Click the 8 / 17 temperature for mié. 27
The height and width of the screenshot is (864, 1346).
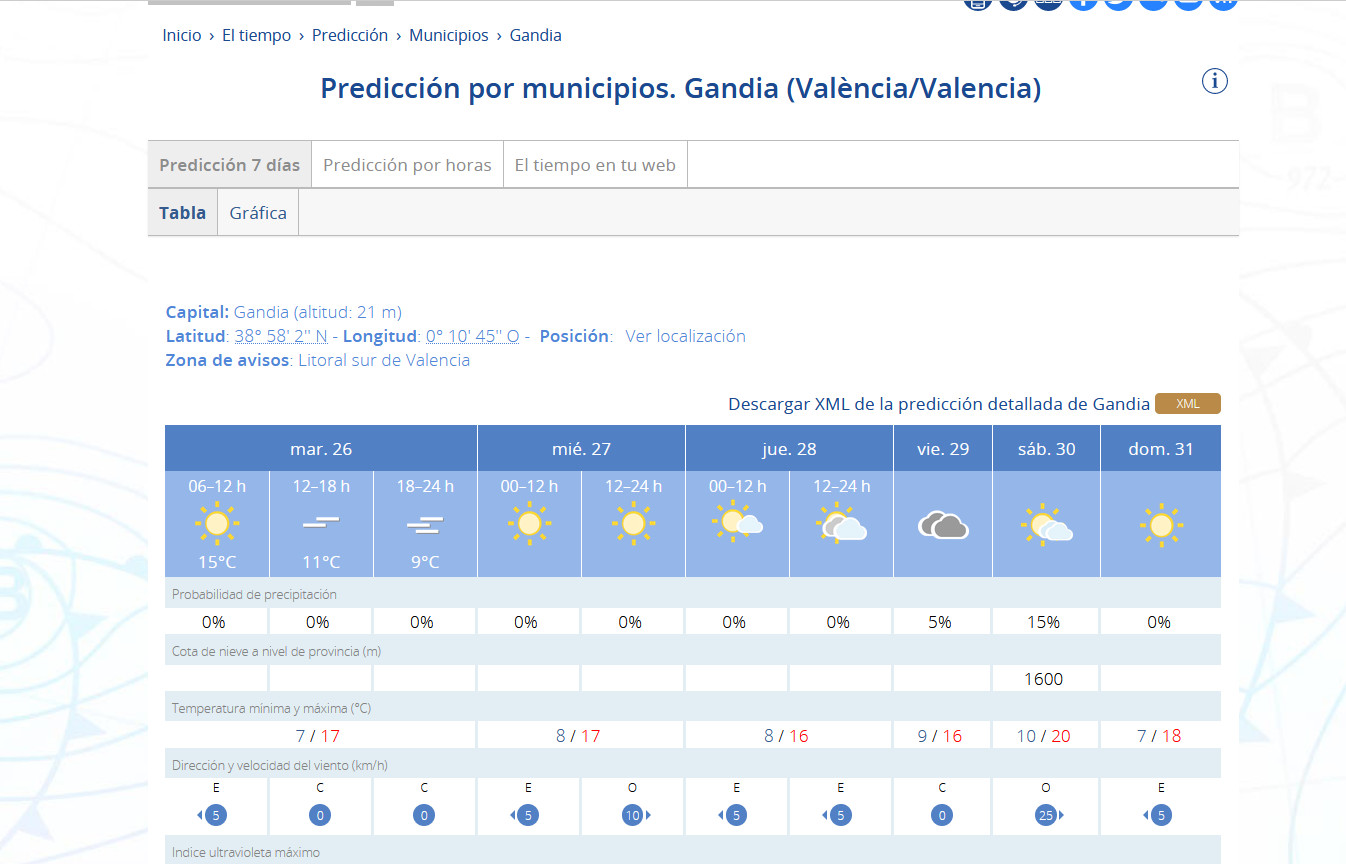(578, 736)
